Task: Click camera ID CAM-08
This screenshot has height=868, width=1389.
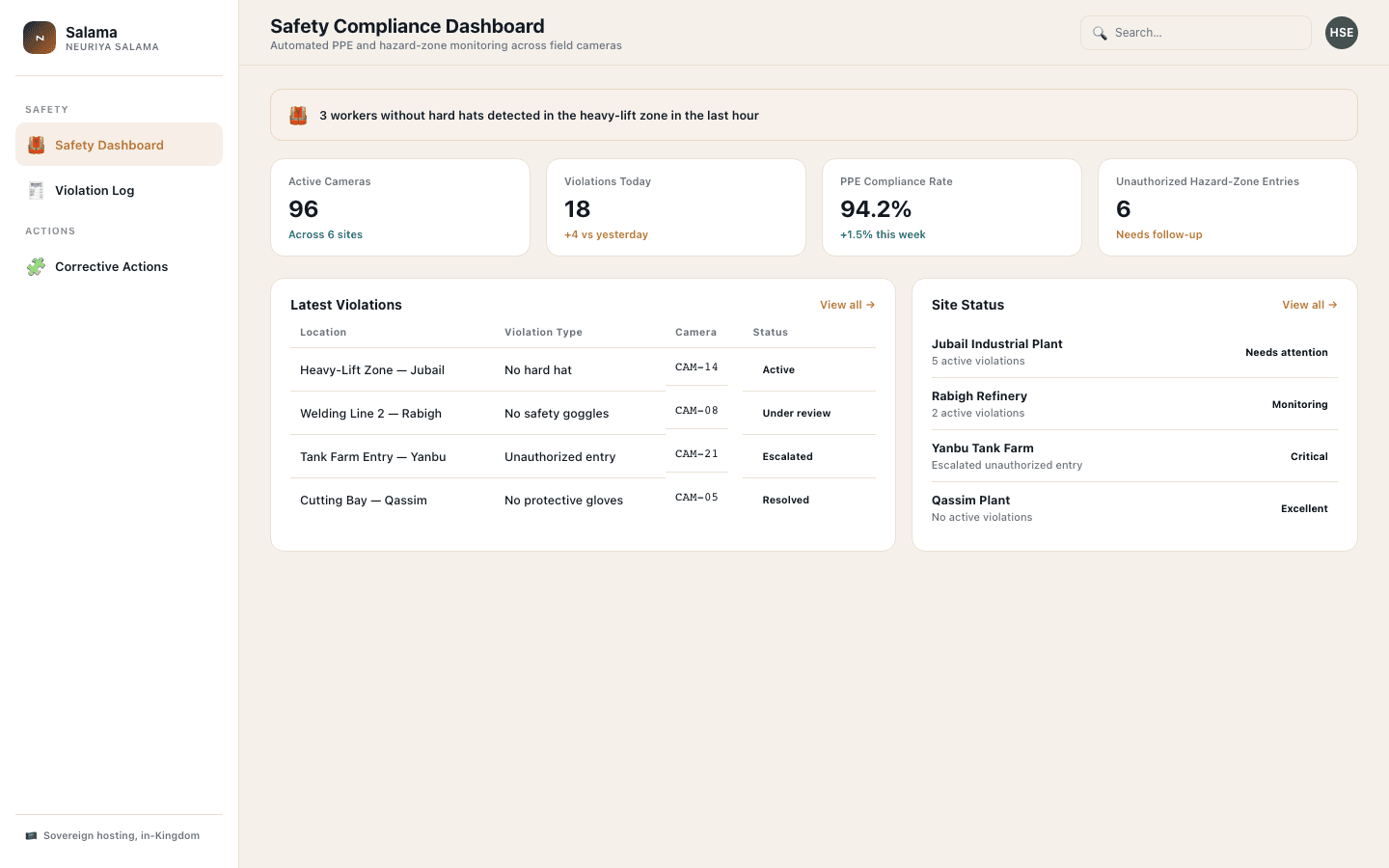Action: pos(696,411)
